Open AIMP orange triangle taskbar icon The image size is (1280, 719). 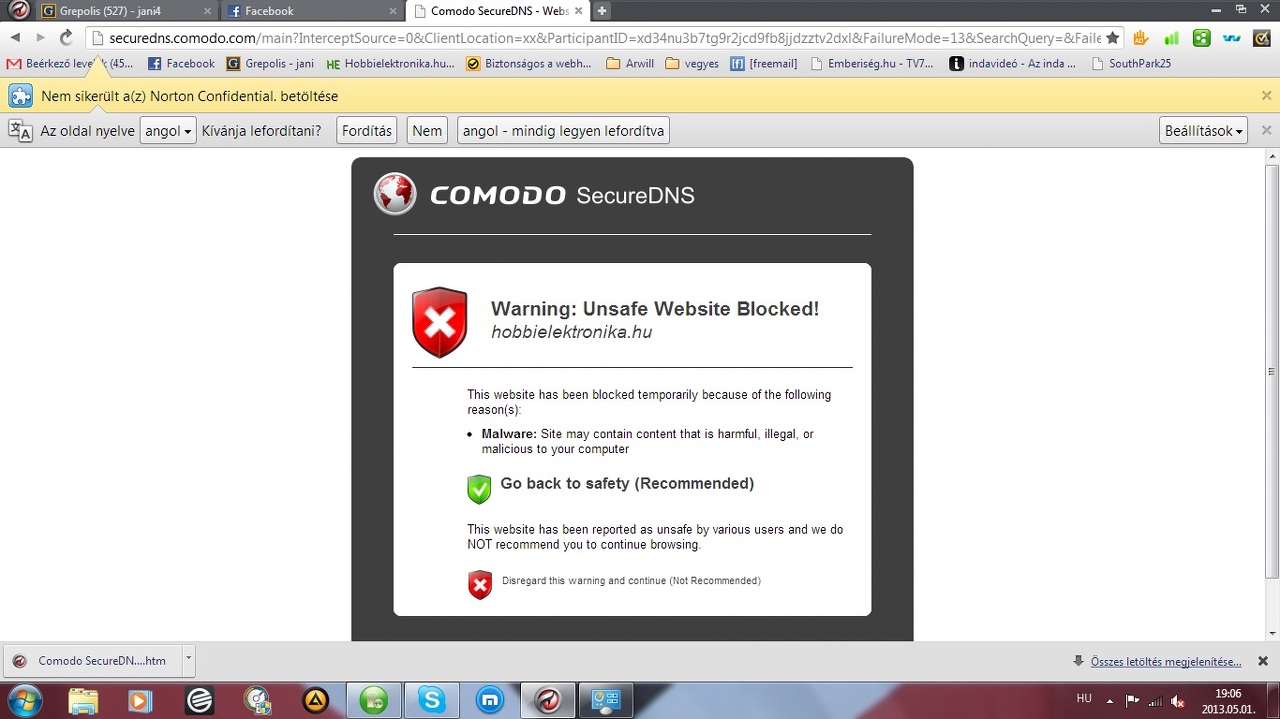pyautogui.click(x=316, y=700)
